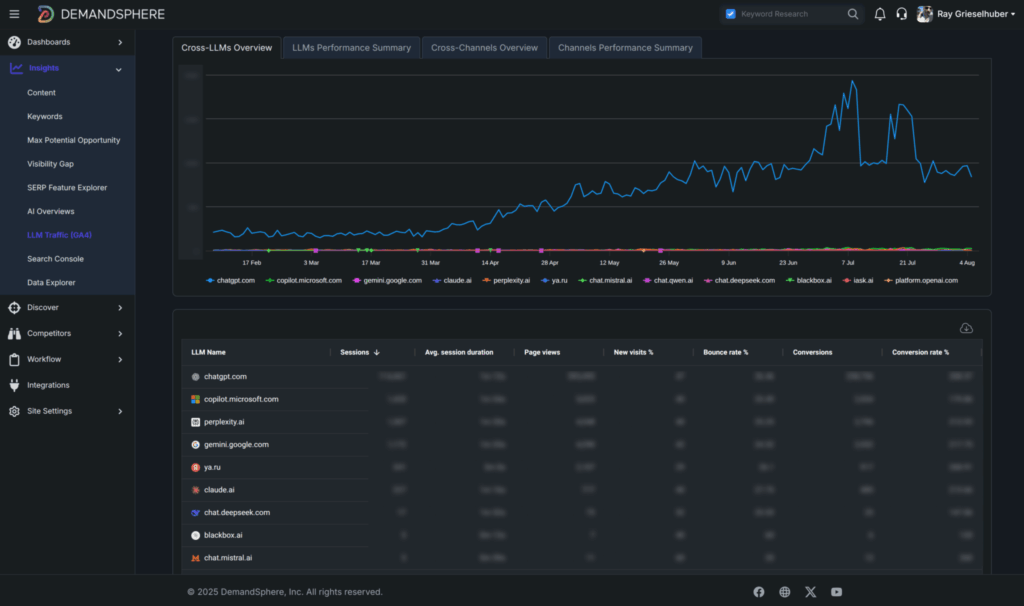Open SERP Feature Explorer page
Image resolution: width=1024 pixels, height=606 pixels.
point(67,188)
